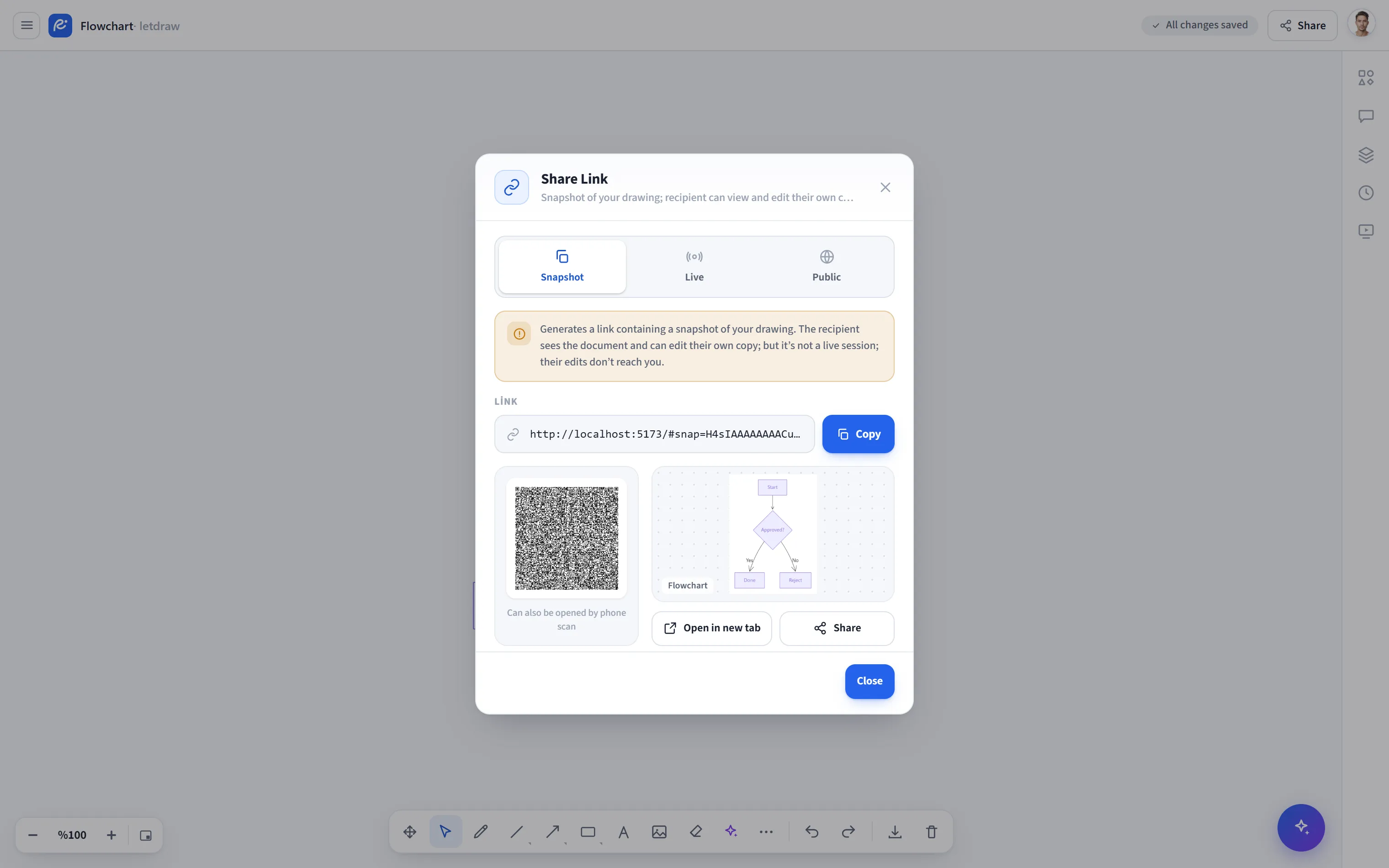Click the zoom in plus button
The height and width of the screenshot is (868, 1389).
[x=111, y=835]
